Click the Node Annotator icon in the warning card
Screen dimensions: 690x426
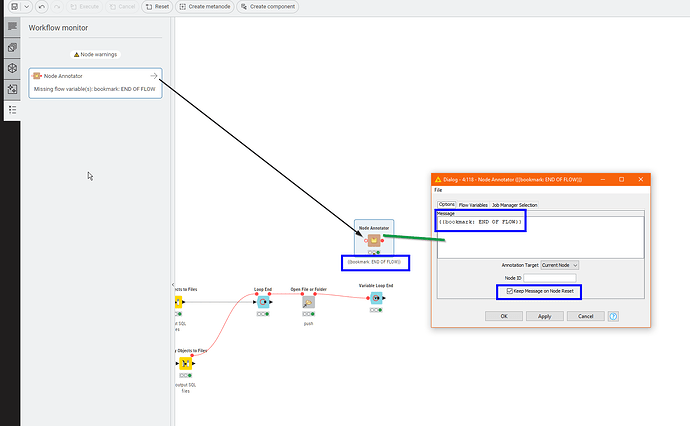[x=37, y=76]
